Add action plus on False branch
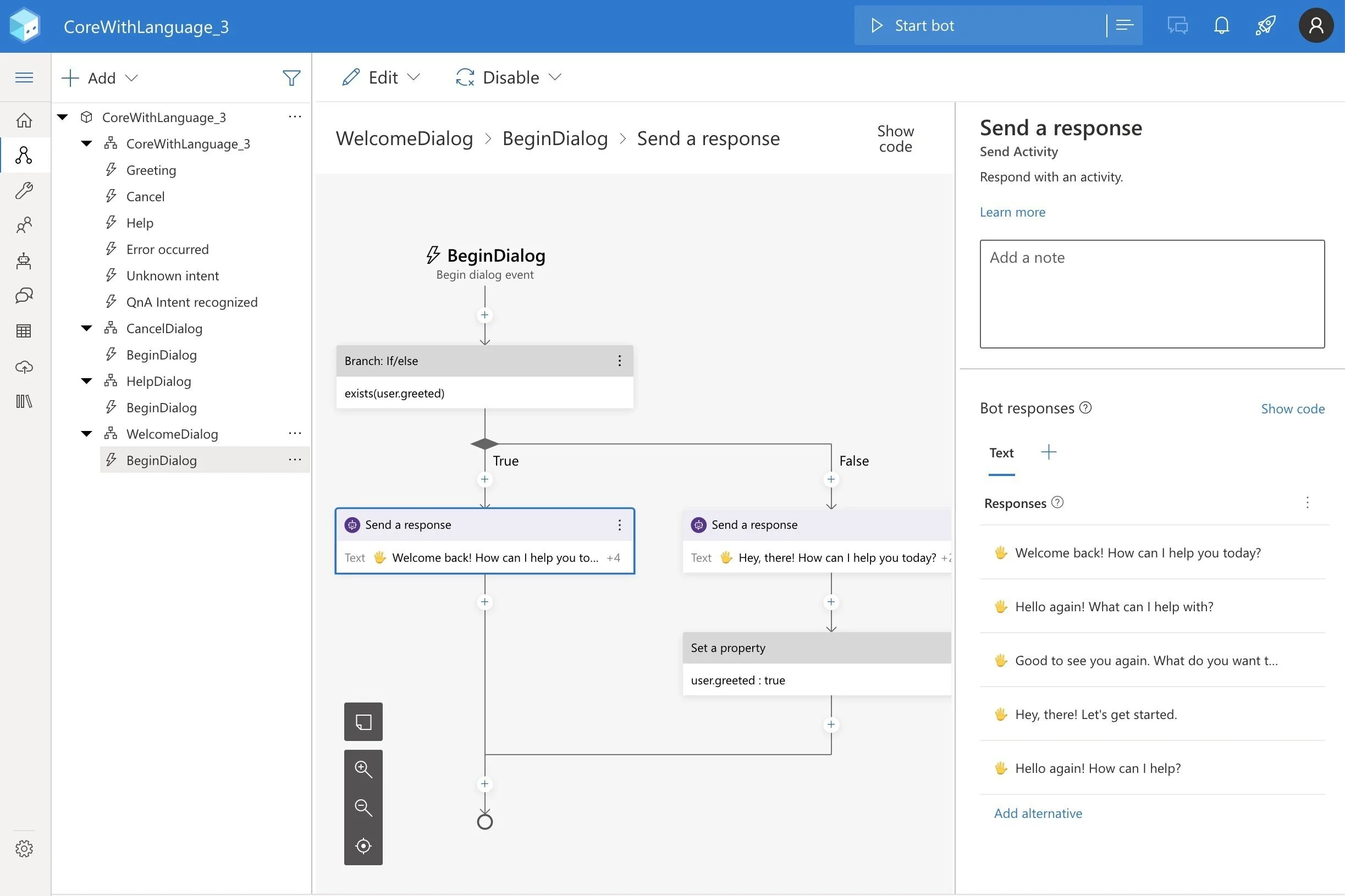1345x896 pixels. pos(831,479)
